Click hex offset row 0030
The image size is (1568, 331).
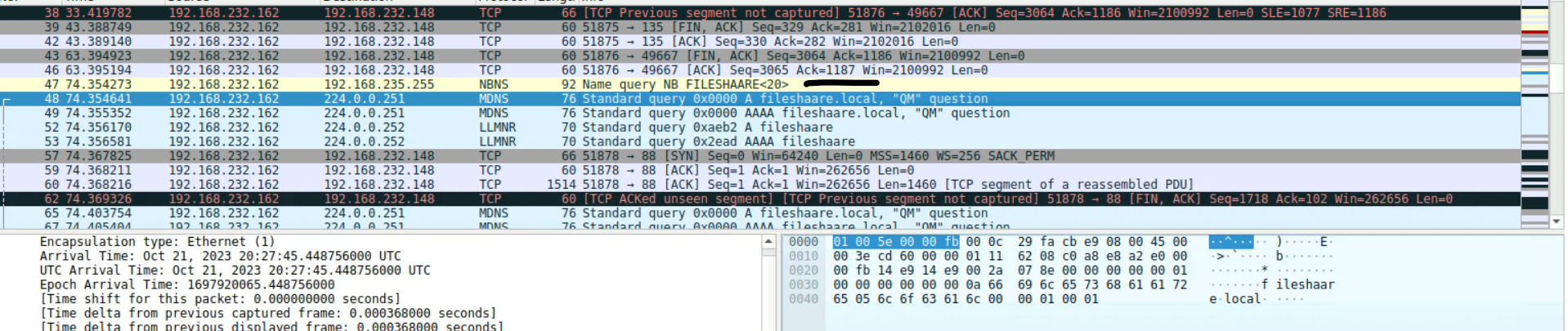803,284
